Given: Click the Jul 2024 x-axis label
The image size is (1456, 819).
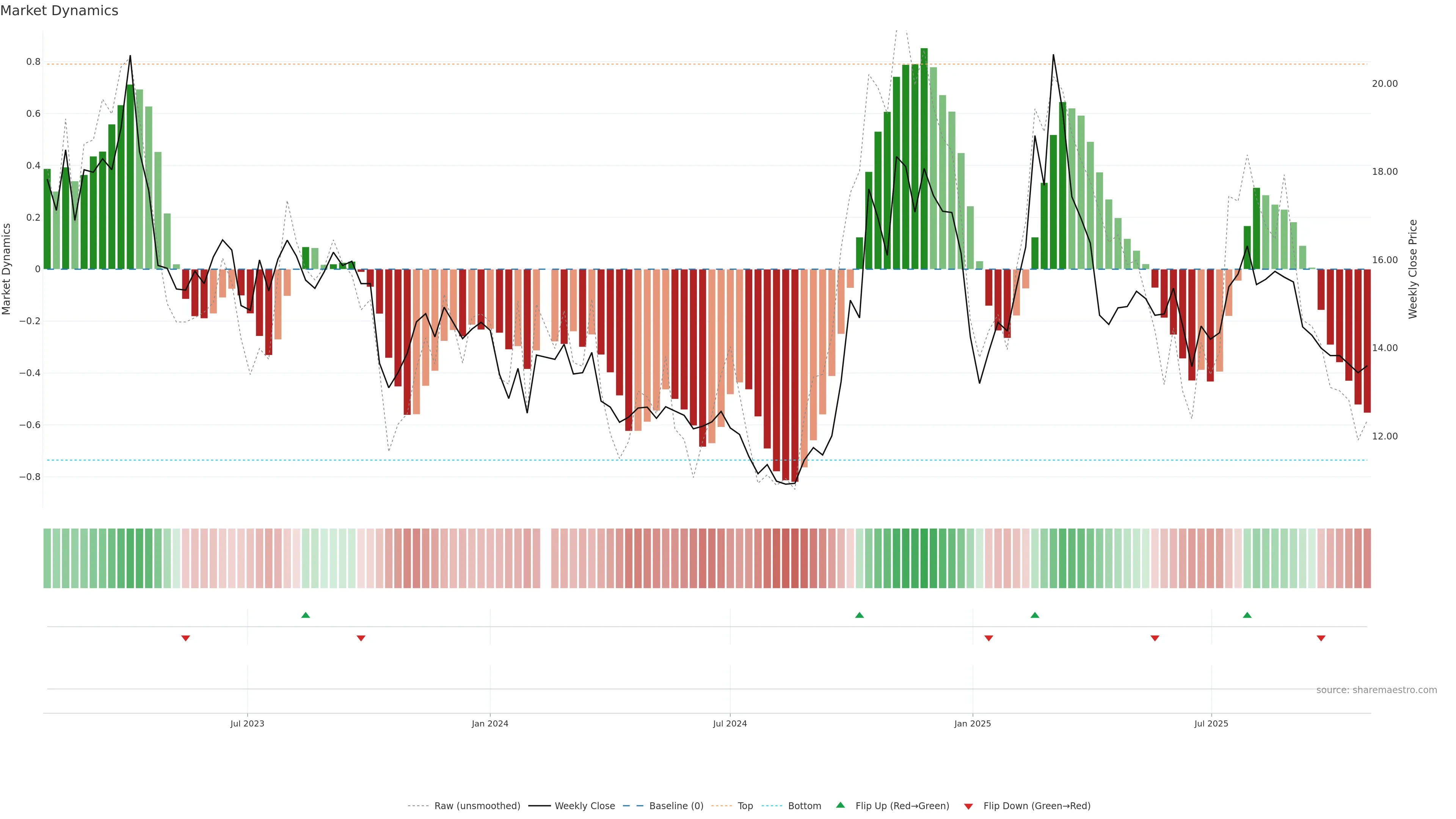Looking at the screenshot, I should tap(730, 723).
